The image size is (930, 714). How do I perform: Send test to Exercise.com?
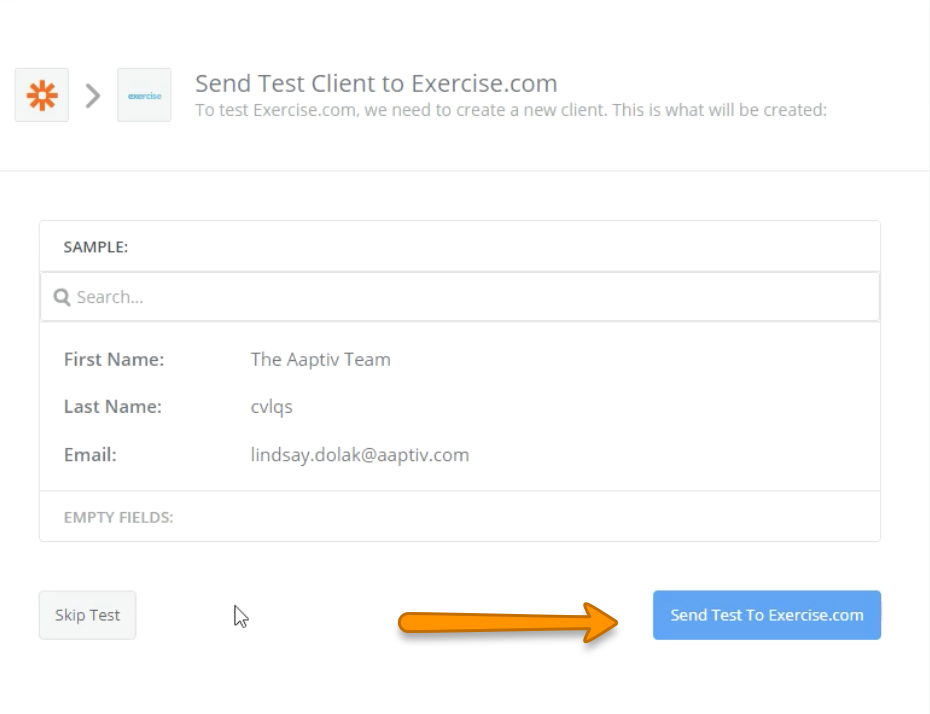[767, 615]
